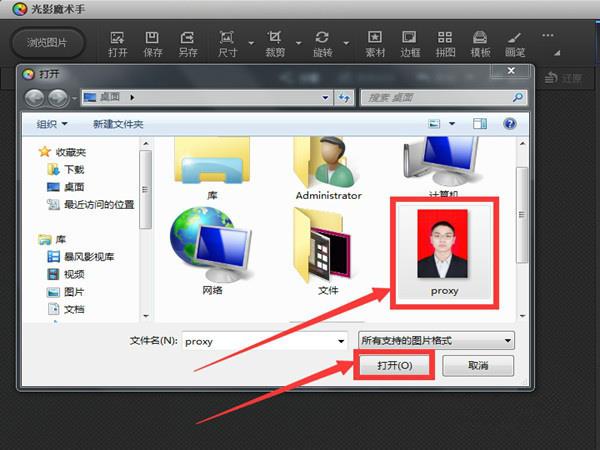This screenshot has height=450, width=600.
Task: Click the 裁剪 (Crop) tool icon
Action: (275, 43)
